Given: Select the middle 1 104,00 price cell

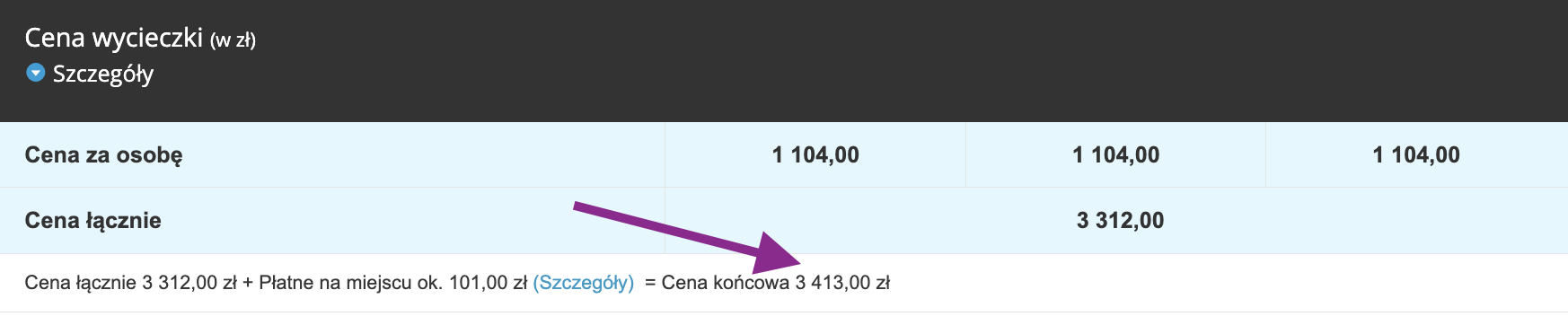Looking at the screenshot, I should [x=1115, y=155].
